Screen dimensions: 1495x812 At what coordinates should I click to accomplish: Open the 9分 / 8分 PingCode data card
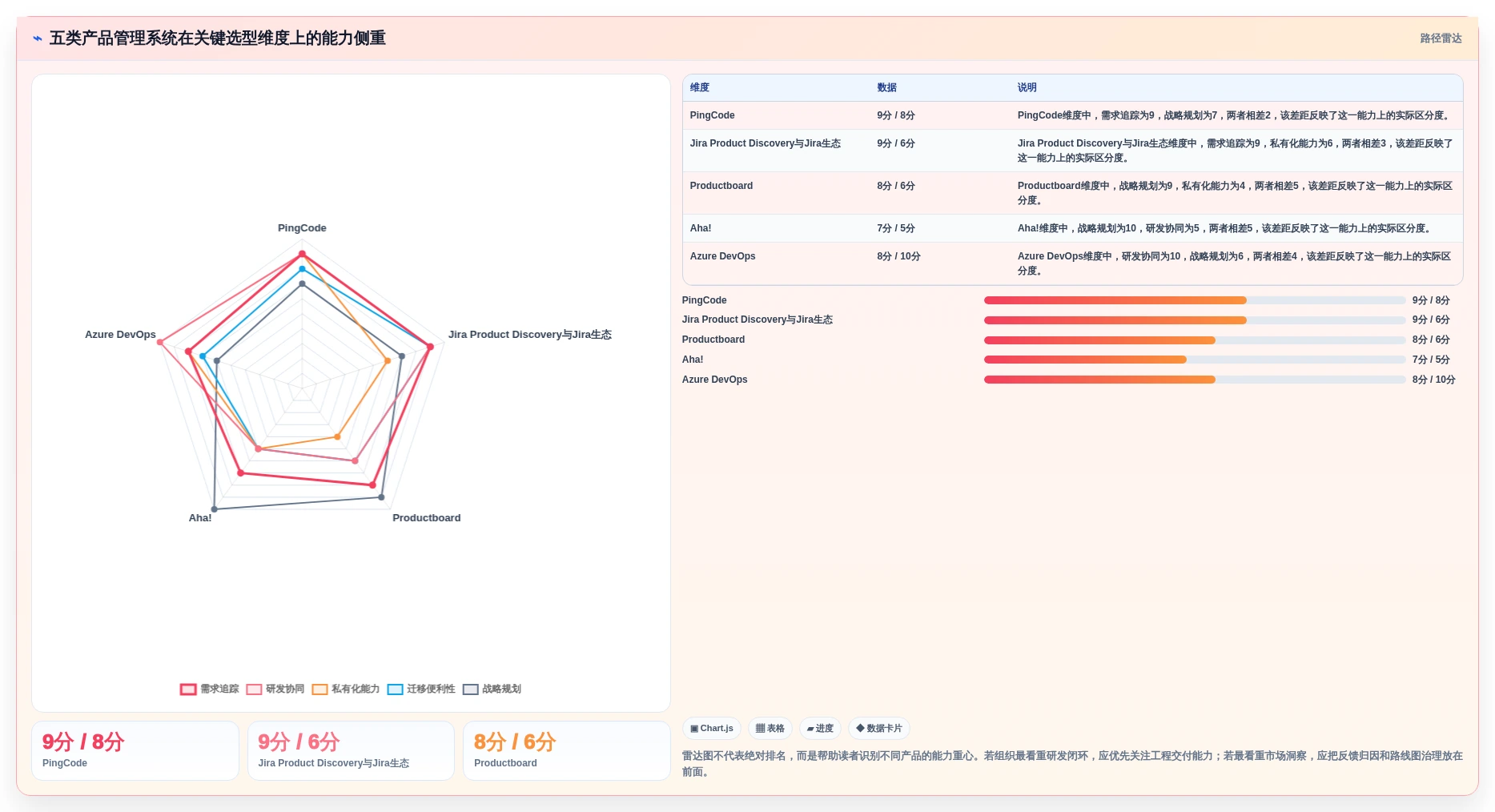click(135, 750)
